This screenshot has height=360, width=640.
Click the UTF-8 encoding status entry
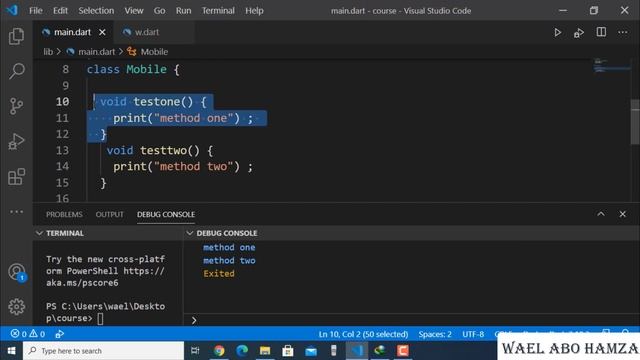473,334
